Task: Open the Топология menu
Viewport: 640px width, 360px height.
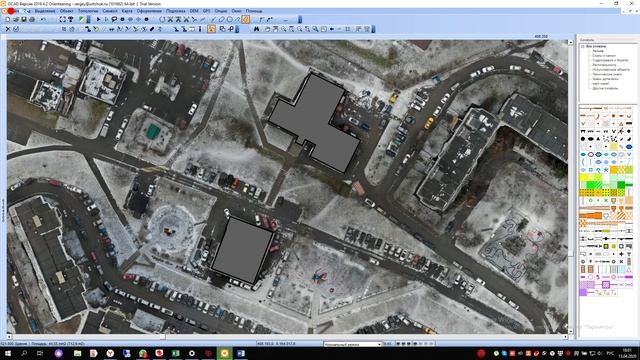Action: [x=88, y=11]
